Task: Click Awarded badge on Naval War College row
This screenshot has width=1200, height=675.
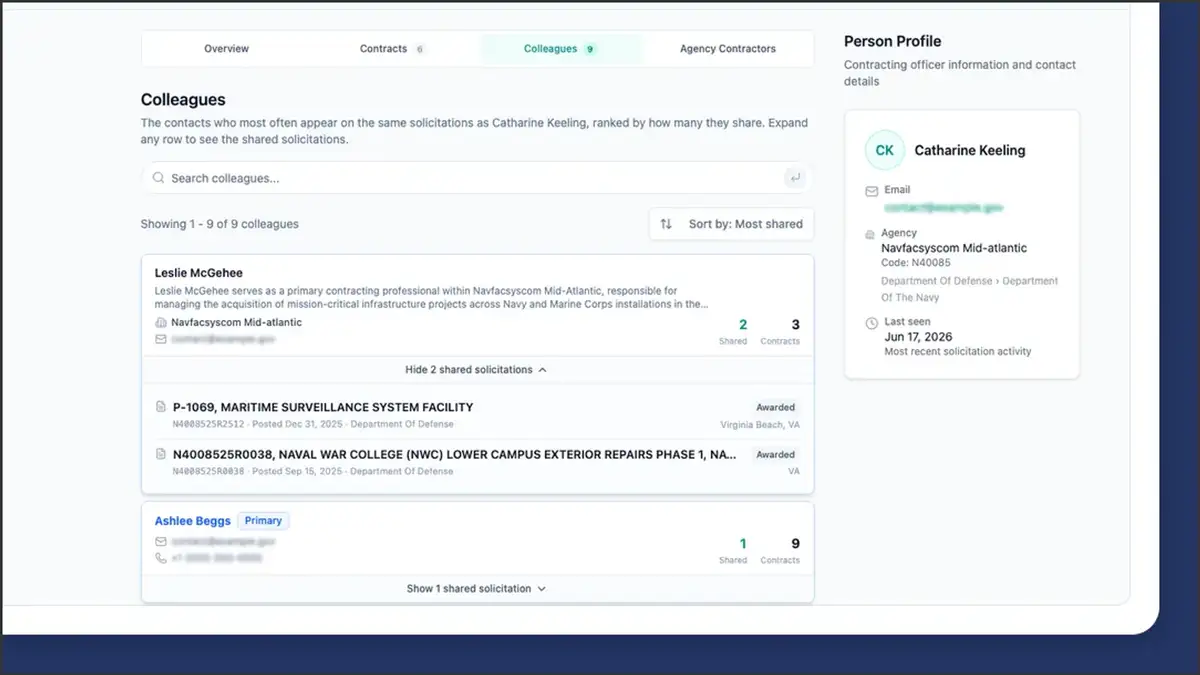Action: click(776, 454)
